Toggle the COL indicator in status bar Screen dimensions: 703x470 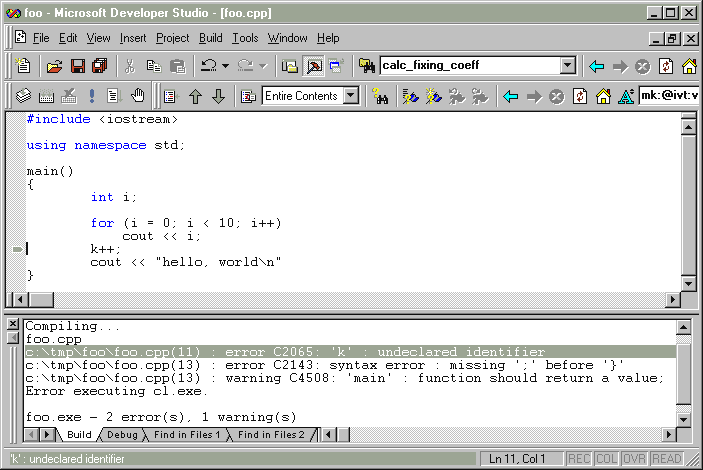pyautogui.click(x=607, y=459)
